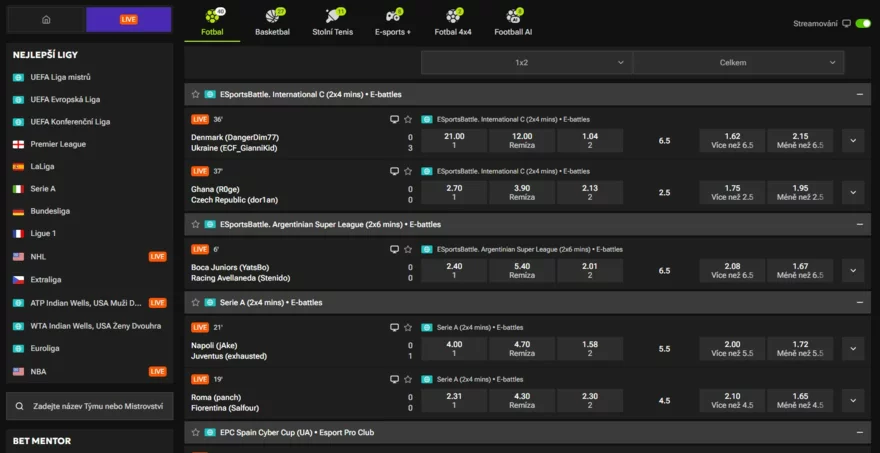
Task: Open stream monitor icon for Ghana match
Action: click(395, 171)
